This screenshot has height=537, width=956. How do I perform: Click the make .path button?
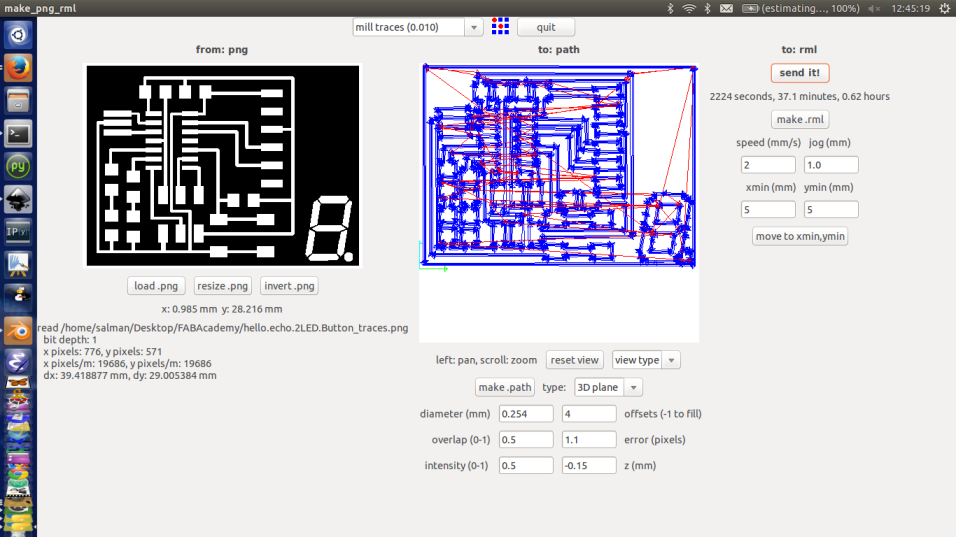505,387
